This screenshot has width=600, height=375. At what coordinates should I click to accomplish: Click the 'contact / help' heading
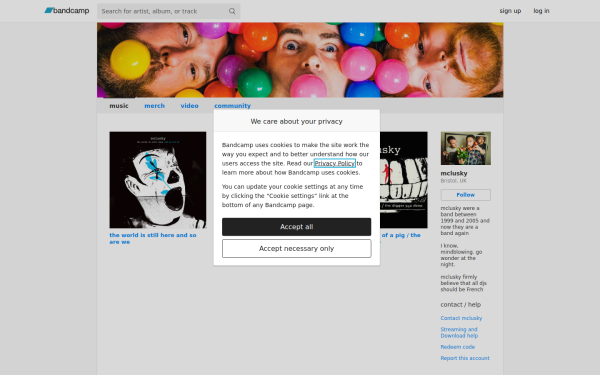[x=461, y=305]
